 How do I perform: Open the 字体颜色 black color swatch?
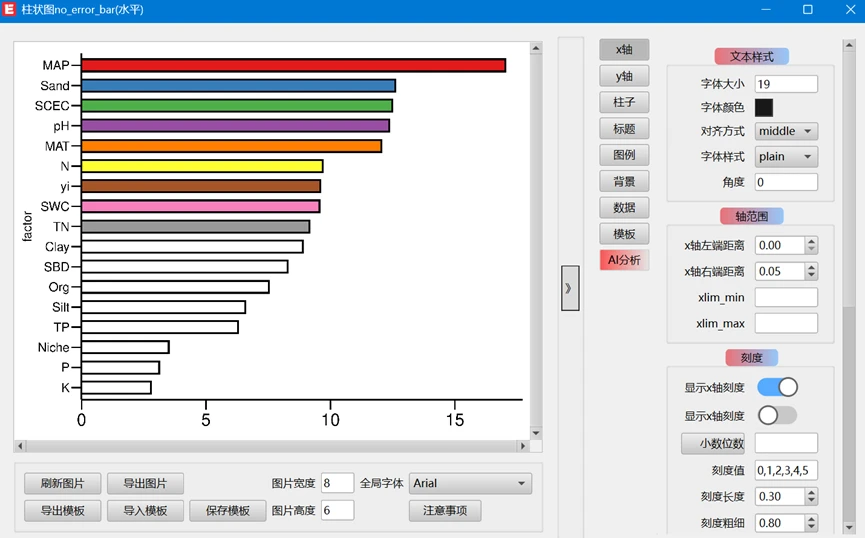(764, 107)
